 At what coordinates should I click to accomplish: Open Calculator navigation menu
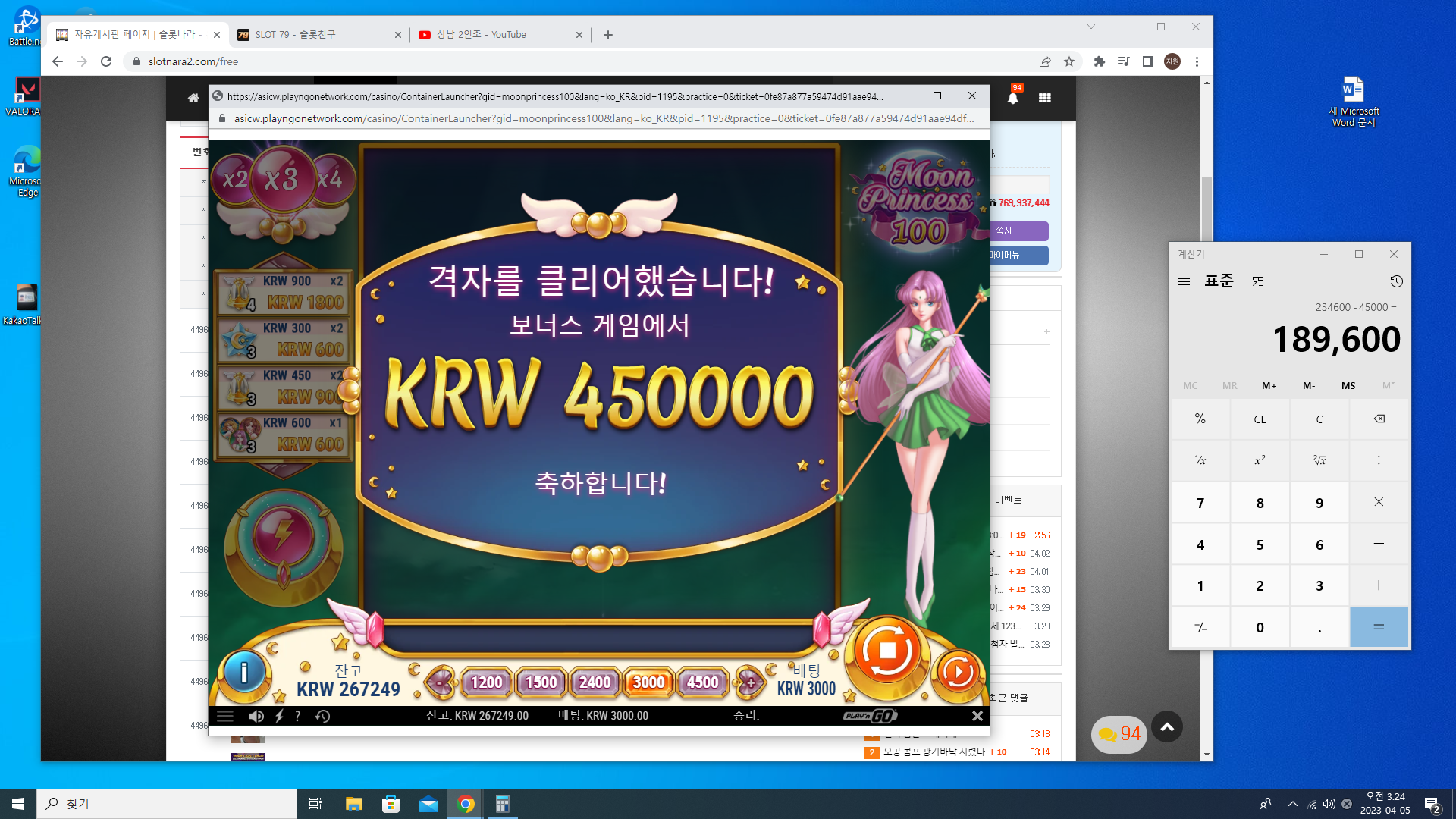tap(1184, 281)
